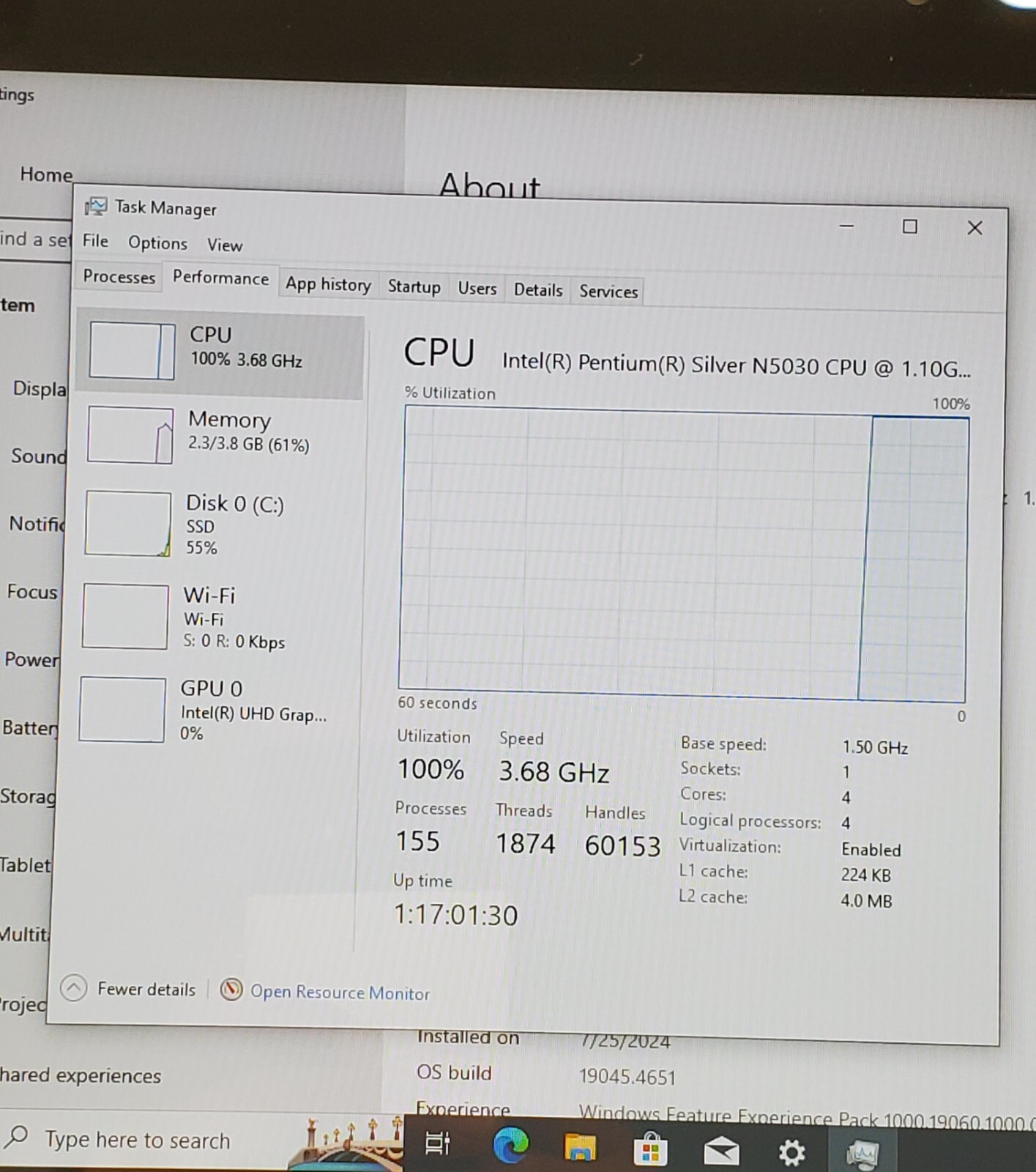Click the search magnifier icon on taskbar
The image size is (1036, 1172).
[17, 1137]
